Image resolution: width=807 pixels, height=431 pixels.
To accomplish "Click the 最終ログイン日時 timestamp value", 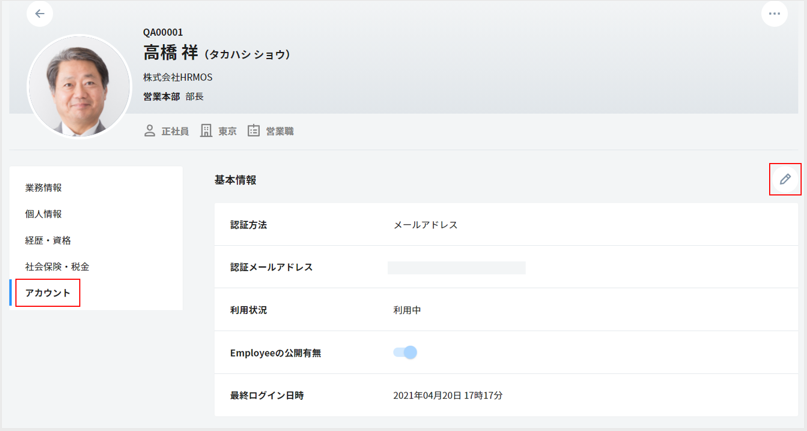I will [x=448, y=396].
